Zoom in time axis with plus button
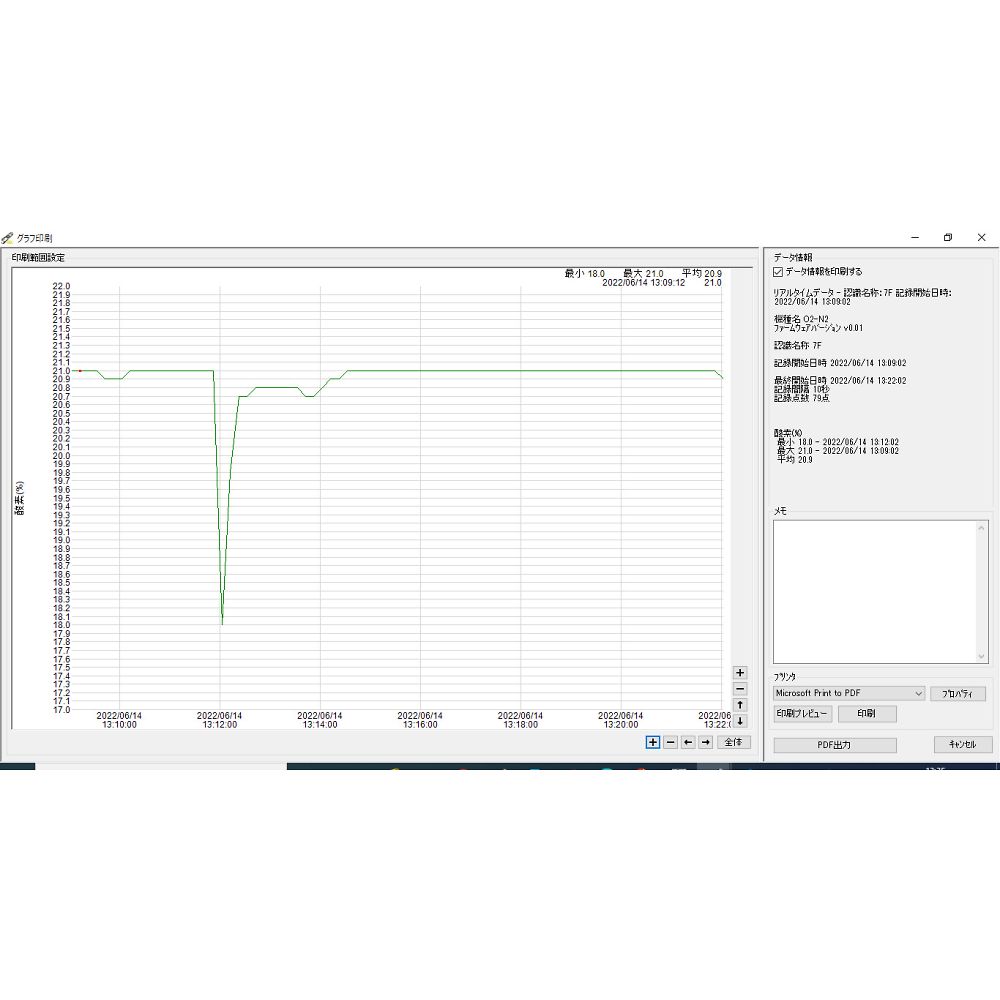This screenshot has height=1000, width=1000. (x=653, y=742)
